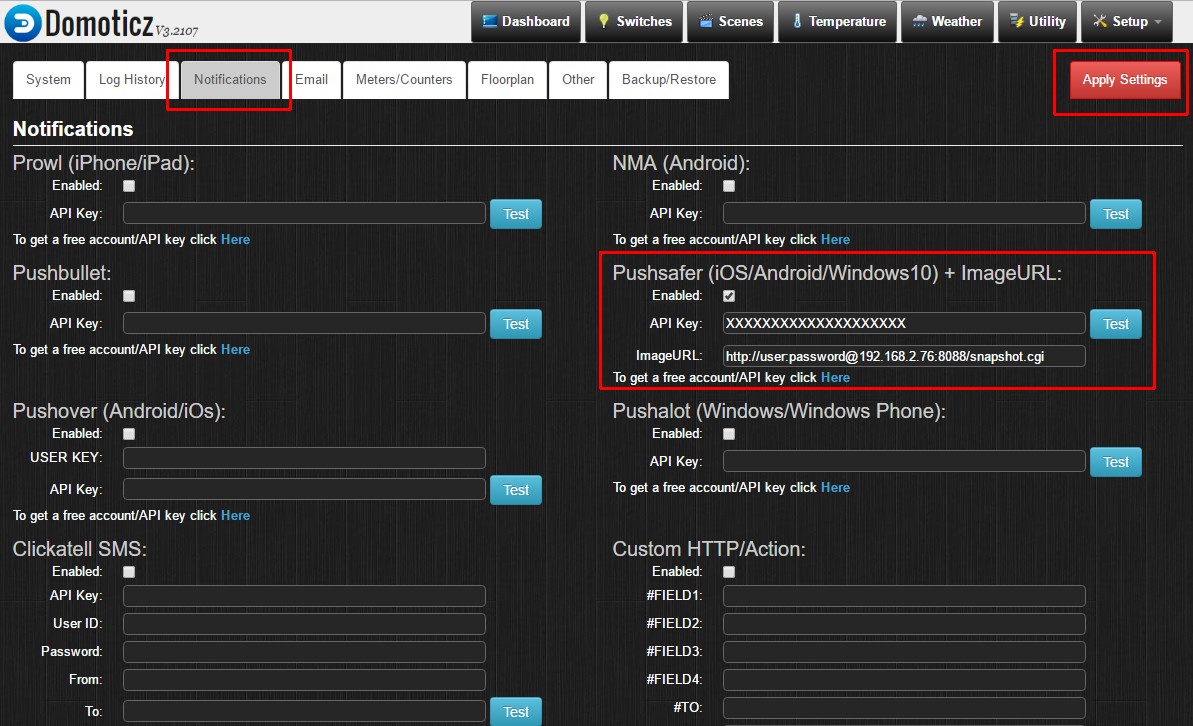Disable the Pushsafer Enabled checkbox
The height and width of the screenshot is (726, 1193).
click(729, 296)
